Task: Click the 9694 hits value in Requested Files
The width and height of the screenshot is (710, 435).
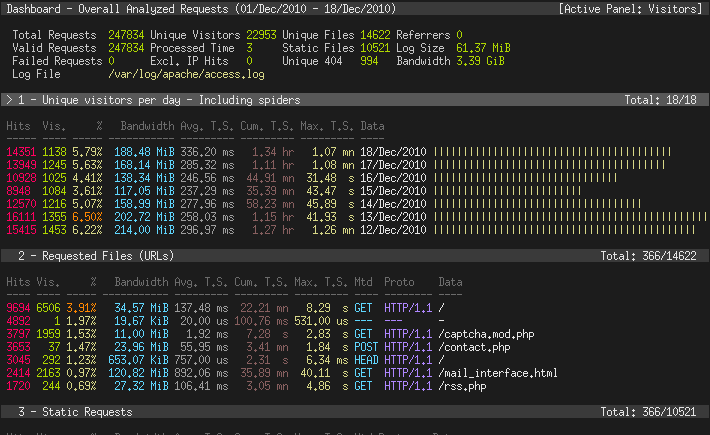Action: tap(18, 308)
